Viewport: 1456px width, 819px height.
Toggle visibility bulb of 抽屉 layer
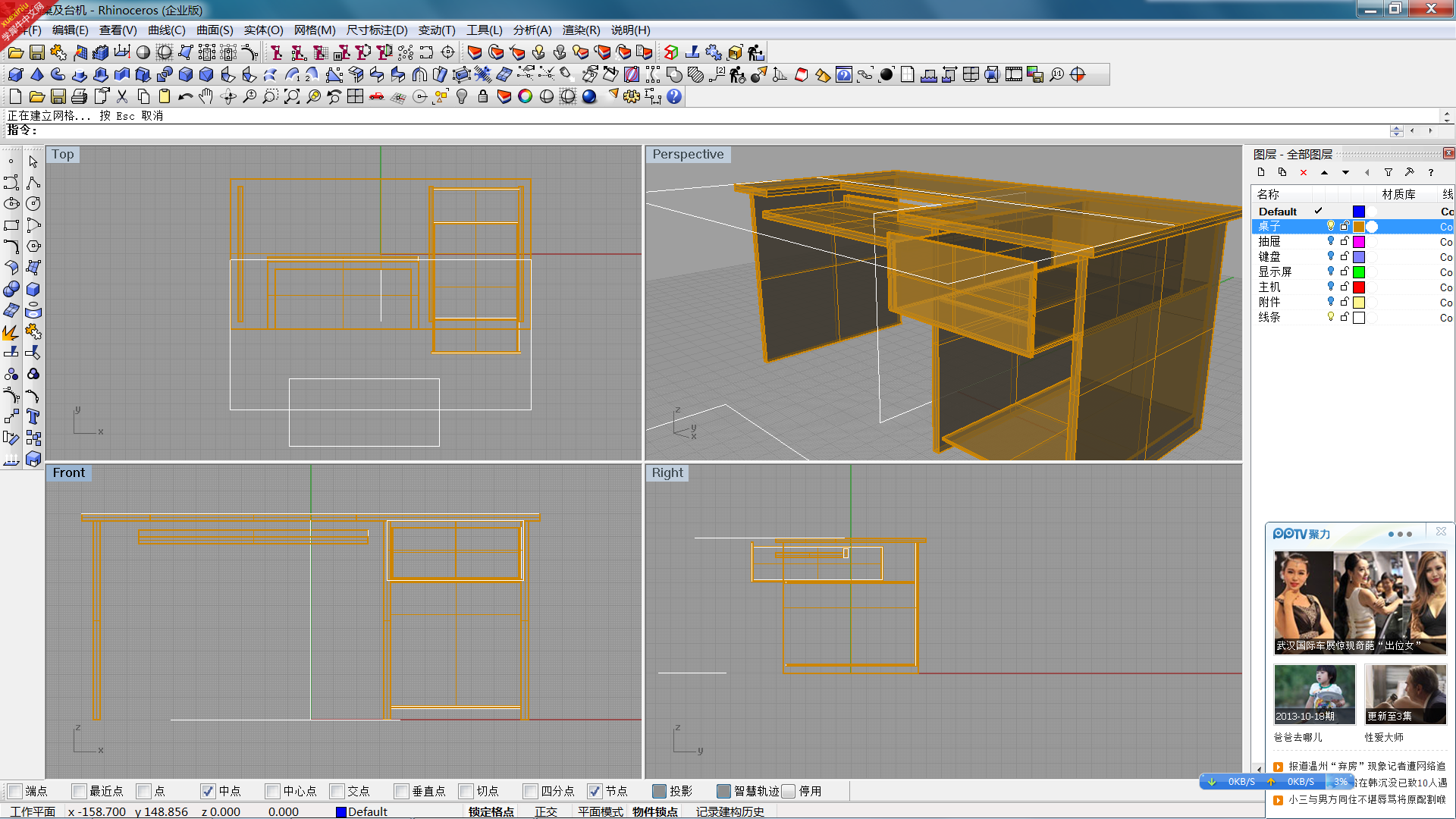(x=1330, y=241)
